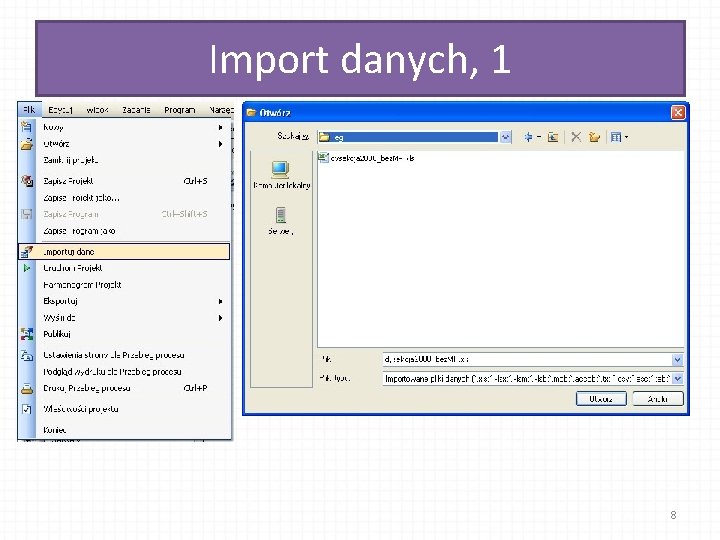Open the Program menu
Image resolution: width=720 pixels, height=540 pixels.
point(180,110)
